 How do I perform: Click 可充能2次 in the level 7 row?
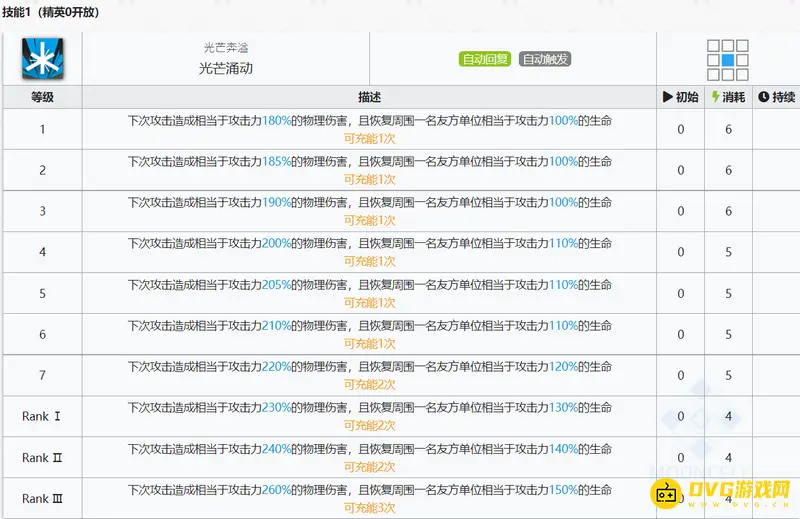tap(369, 385)
